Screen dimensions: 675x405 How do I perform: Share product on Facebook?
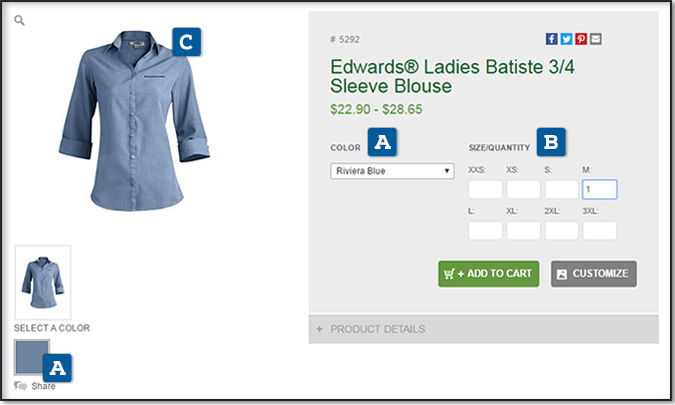pyautogui.click(x=551, y=39)
